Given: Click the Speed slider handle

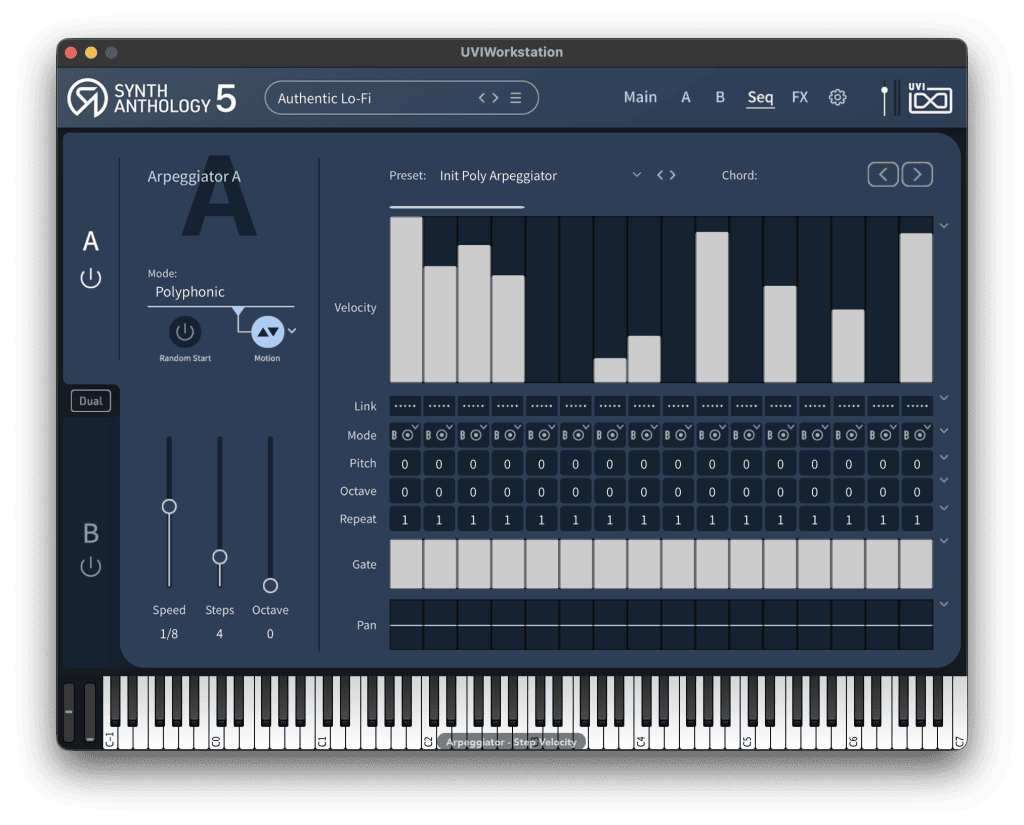Looking at the screenshot, I should point(169,506).
